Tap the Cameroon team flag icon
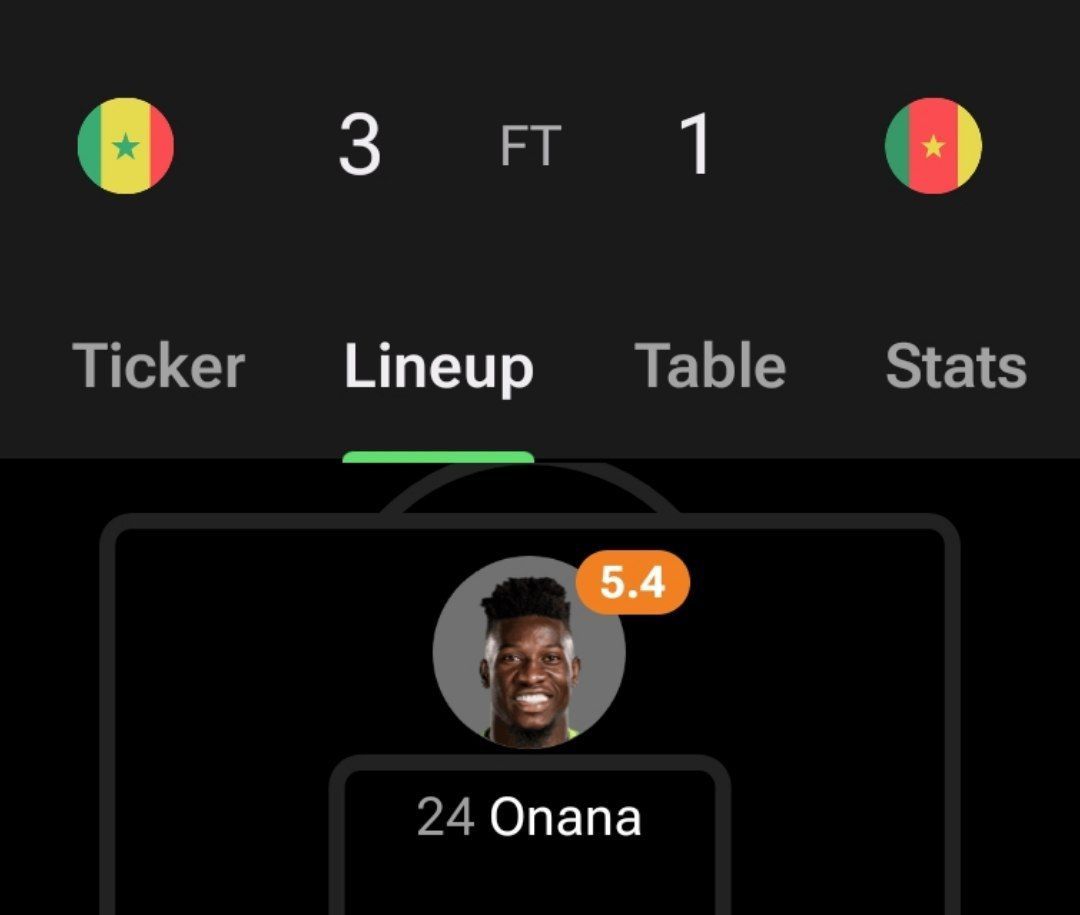 [x=933, y=145]
